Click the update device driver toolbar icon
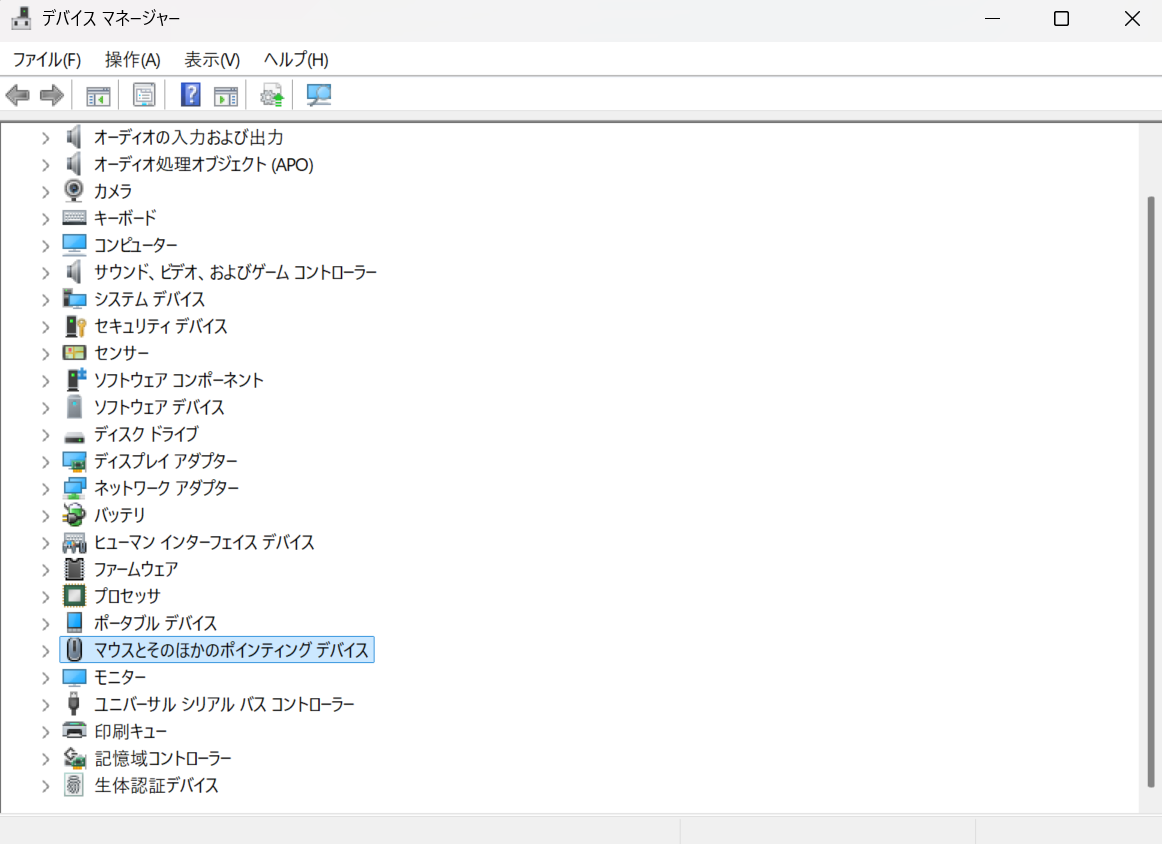The width and height of the screenshot is (1162, 844). tap(272, 95)
